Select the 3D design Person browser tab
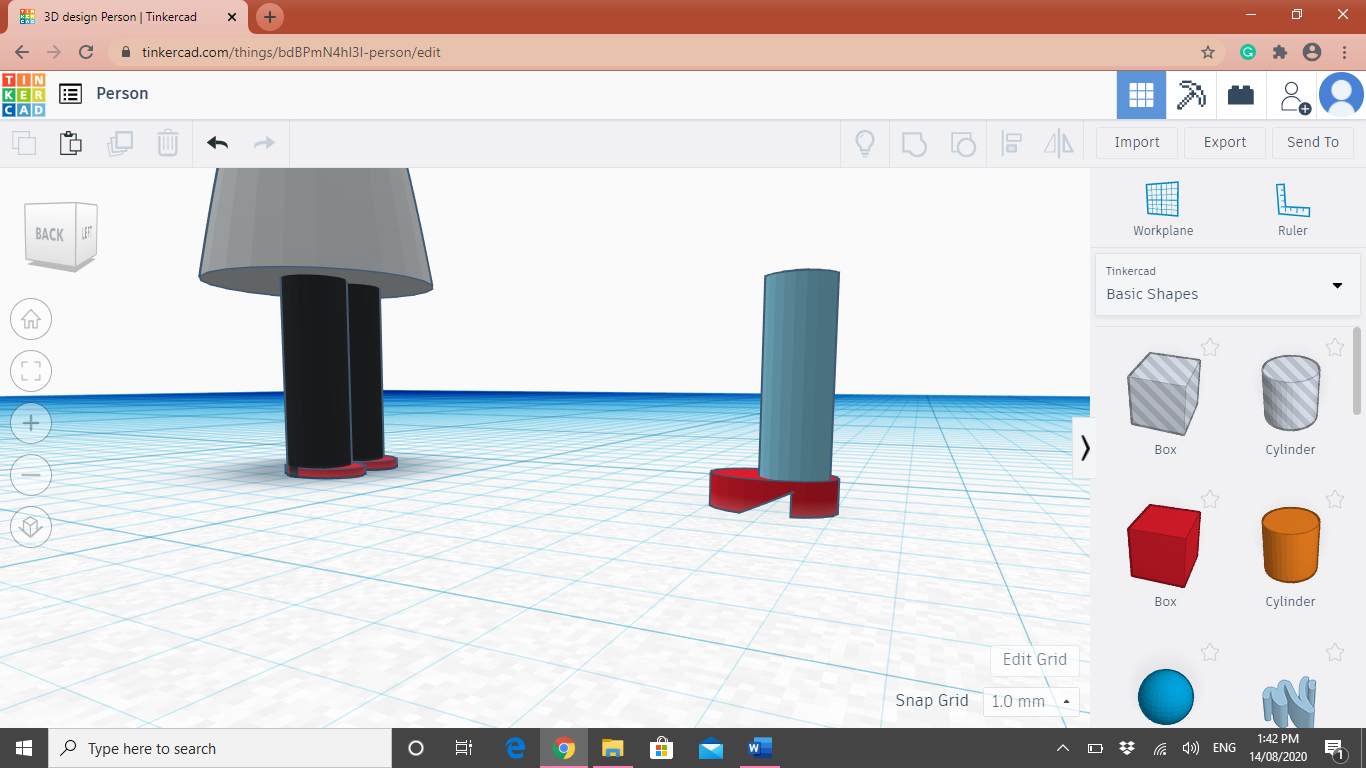The height and width of the screenshot is (768, 1366). click(128, 17)
